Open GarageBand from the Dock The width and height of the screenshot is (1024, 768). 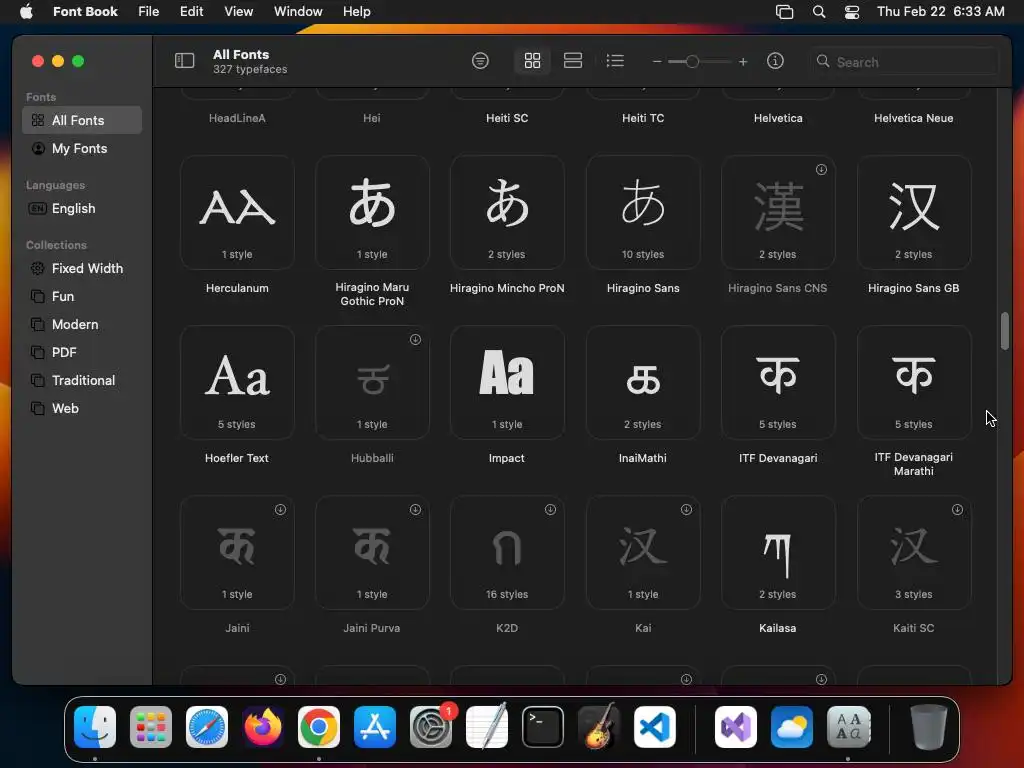599,726
